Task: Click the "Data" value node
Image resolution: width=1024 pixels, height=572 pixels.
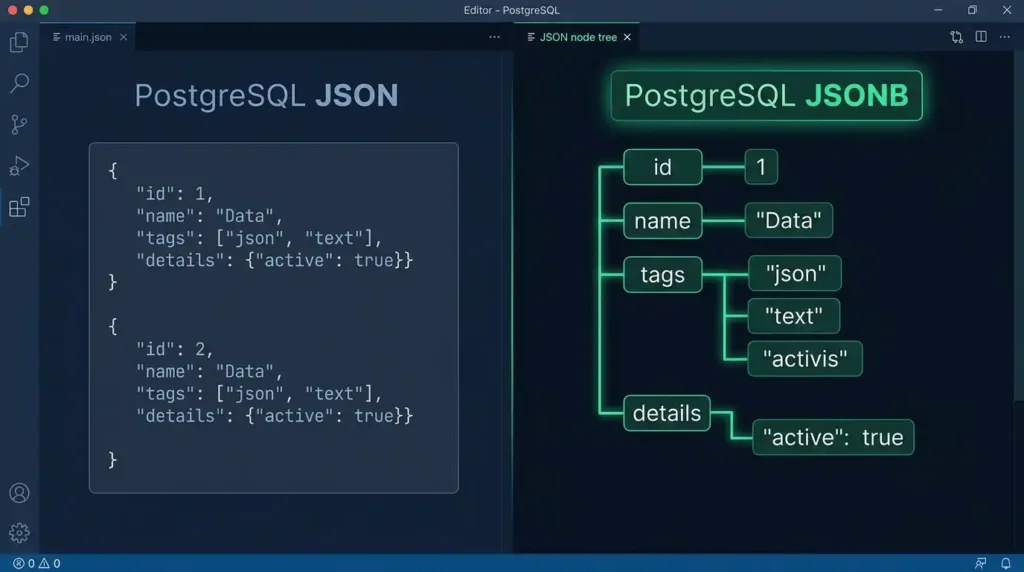Action: tap(789, 221)
